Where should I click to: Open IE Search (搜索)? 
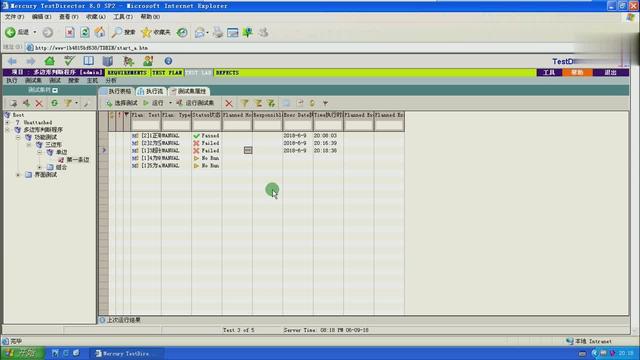(123, 32)
